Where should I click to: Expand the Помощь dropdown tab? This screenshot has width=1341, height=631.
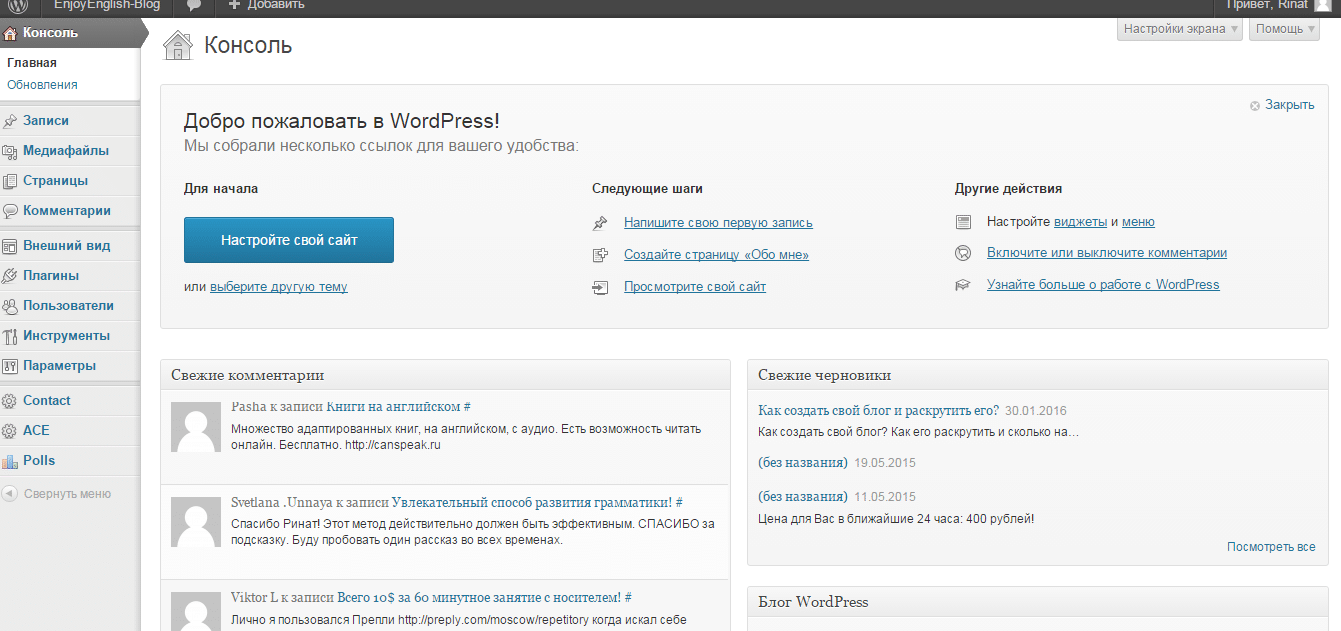pos(1284,29)
